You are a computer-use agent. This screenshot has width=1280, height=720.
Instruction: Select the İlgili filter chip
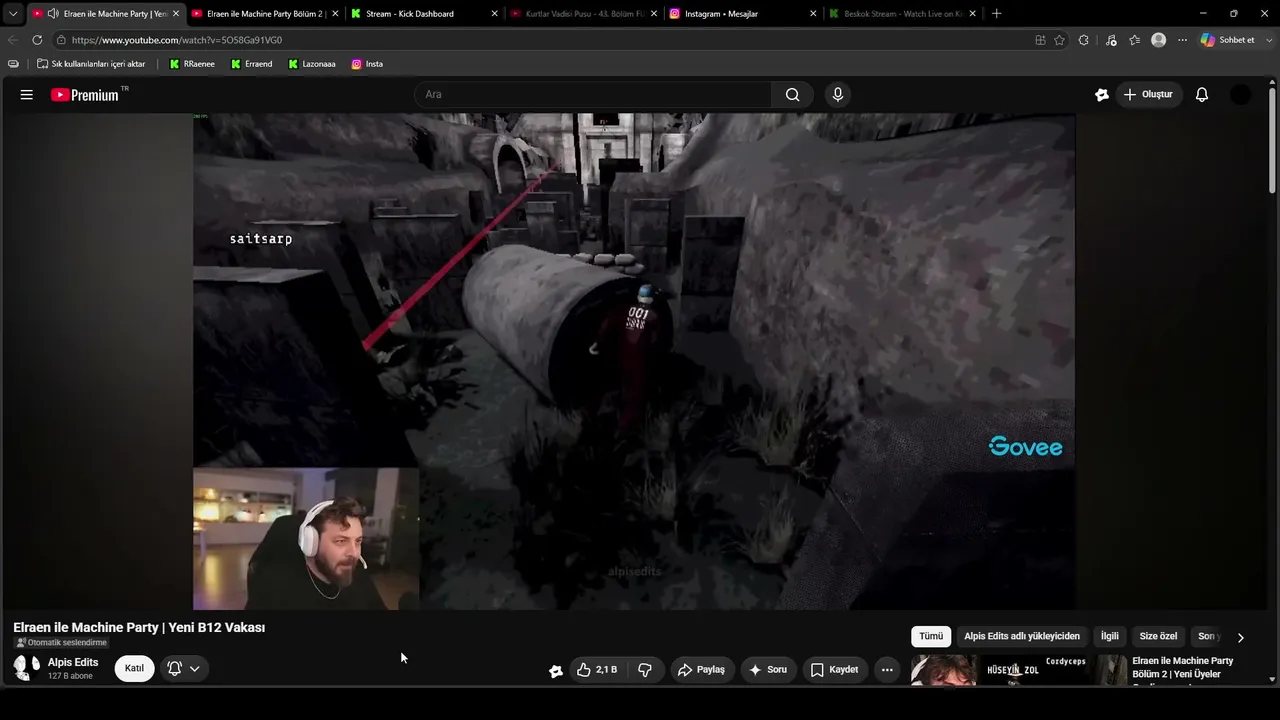[1110, 636]
